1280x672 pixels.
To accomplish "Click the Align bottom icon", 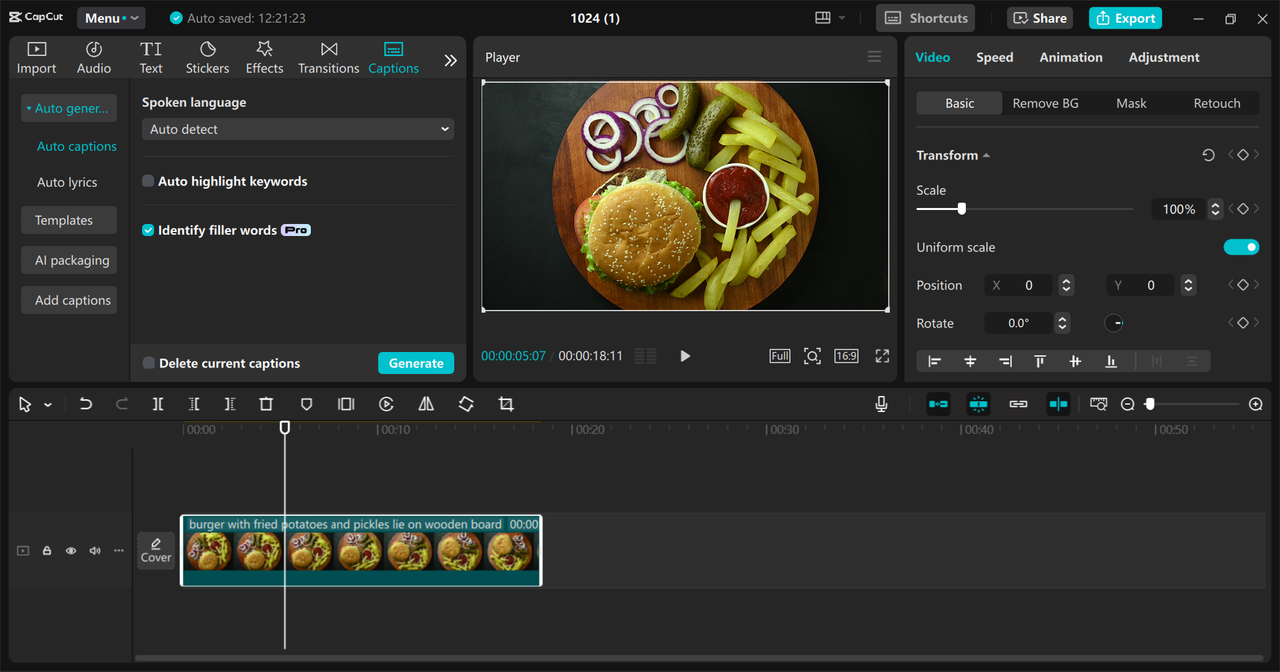I will [x=1110, y=361].
